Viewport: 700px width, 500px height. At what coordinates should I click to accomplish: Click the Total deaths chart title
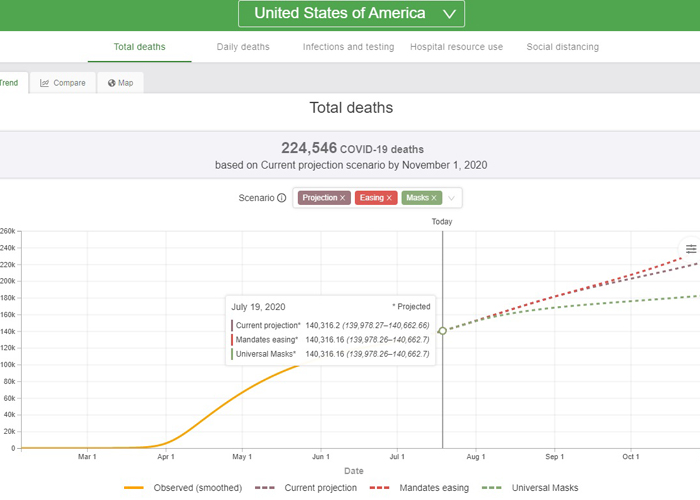pyautogui.click(x=351, y=108)
